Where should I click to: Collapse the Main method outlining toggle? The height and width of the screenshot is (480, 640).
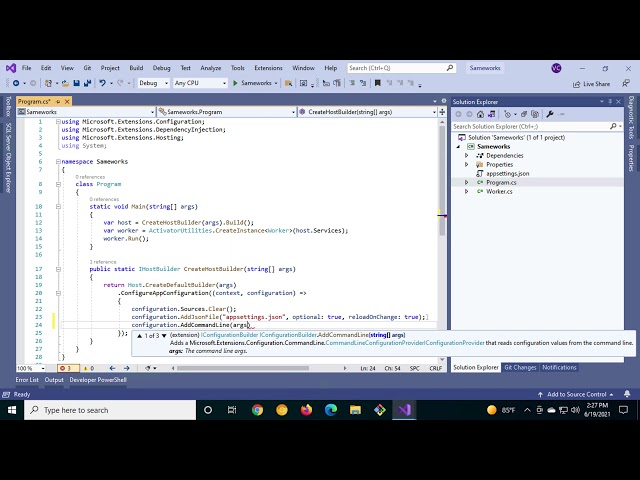pos(58,207)
